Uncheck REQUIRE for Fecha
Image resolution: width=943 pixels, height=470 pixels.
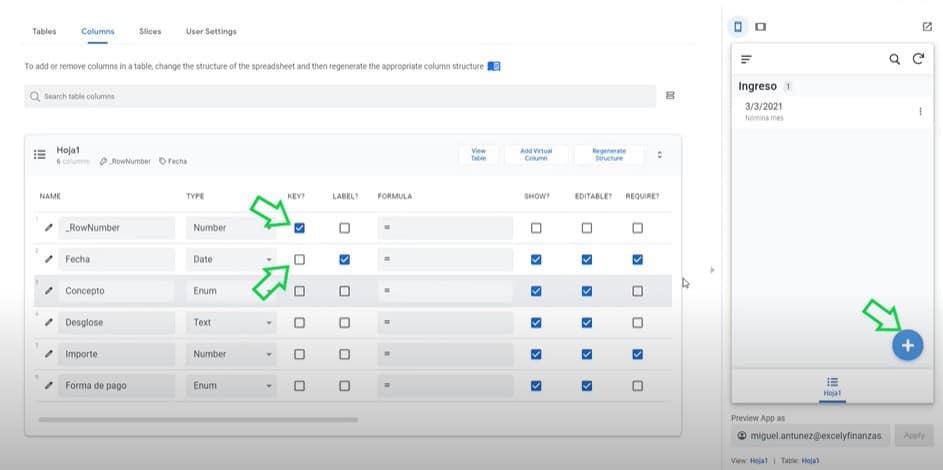(x=637, y=260)
